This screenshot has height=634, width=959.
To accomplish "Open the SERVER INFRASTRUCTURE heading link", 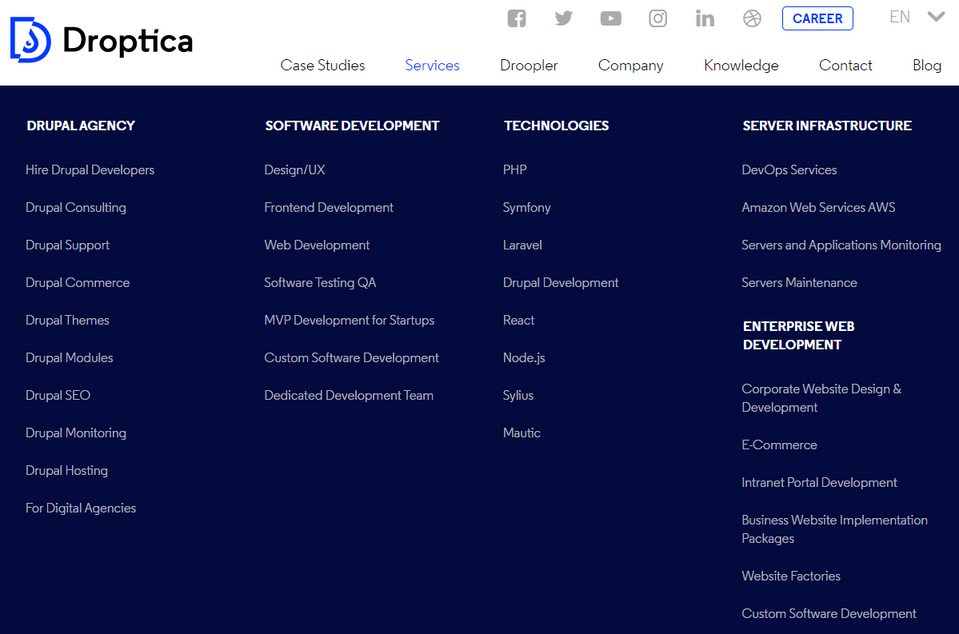I will point(827,125).
